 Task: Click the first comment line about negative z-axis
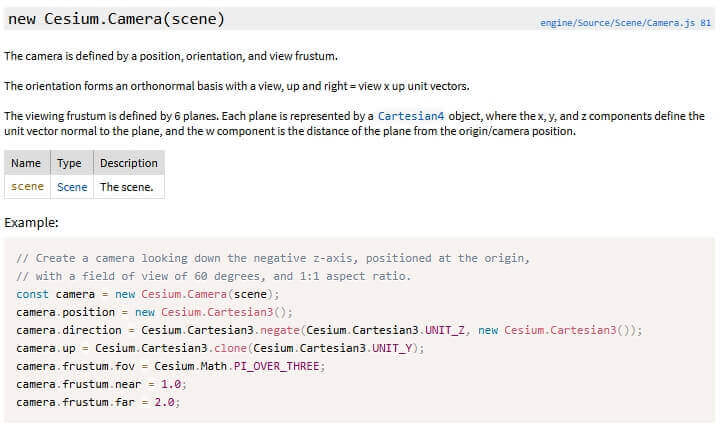[x=273, y=258]
